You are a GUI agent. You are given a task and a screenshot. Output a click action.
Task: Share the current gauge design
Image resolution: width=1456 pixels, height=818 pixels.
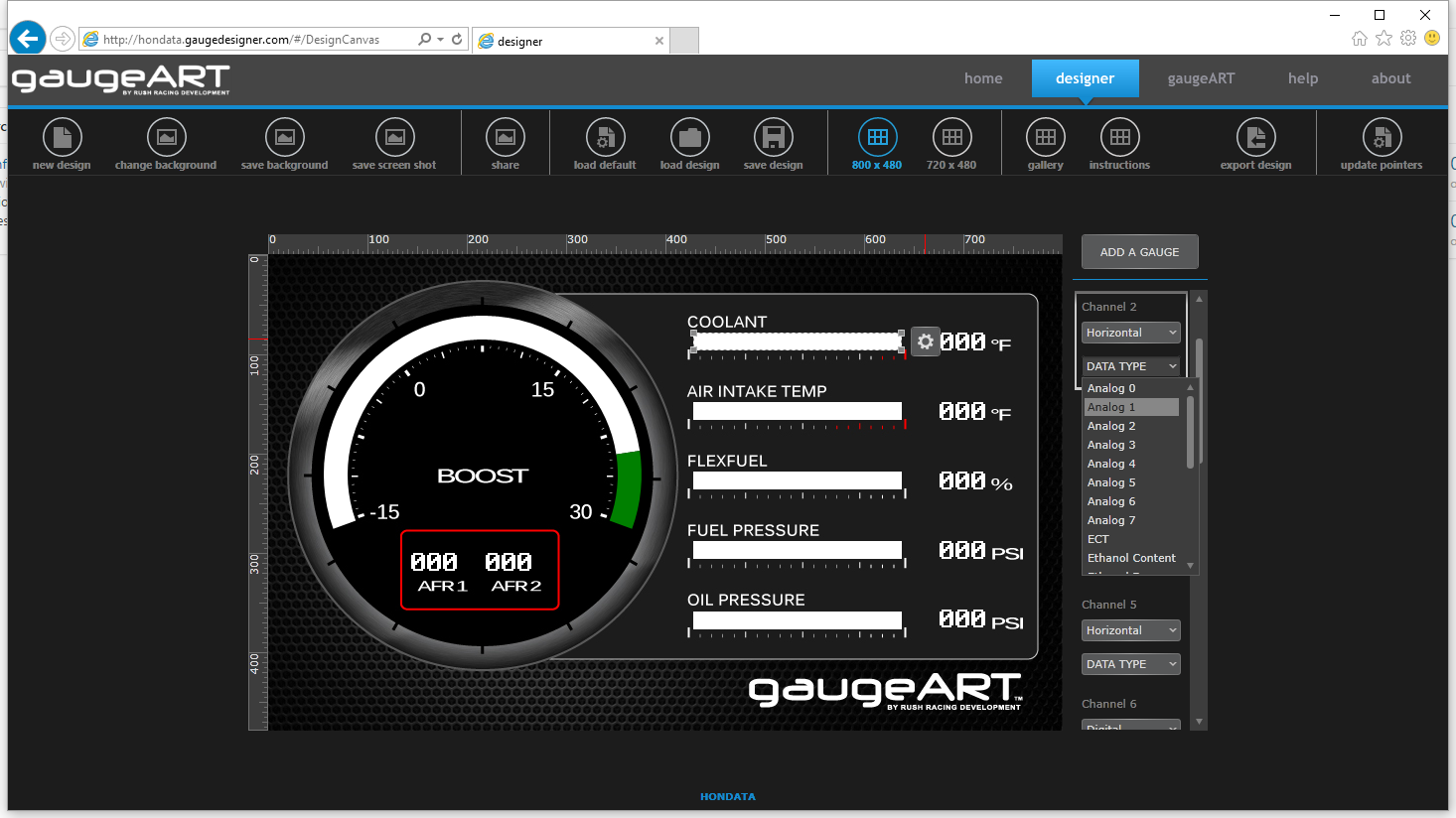tap(505, 142)
